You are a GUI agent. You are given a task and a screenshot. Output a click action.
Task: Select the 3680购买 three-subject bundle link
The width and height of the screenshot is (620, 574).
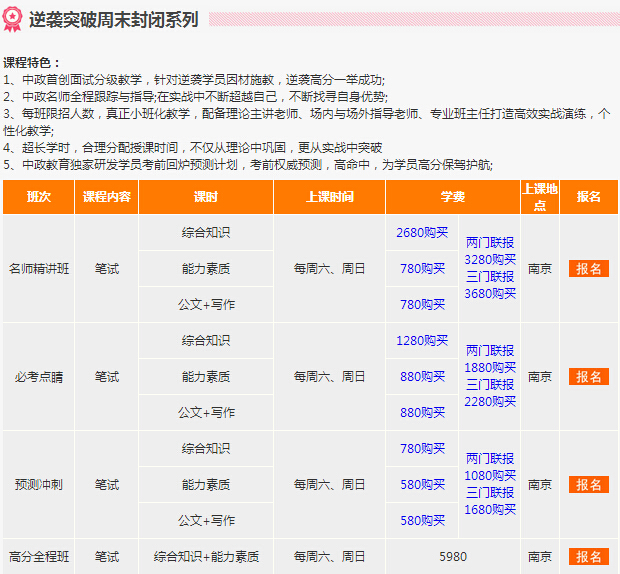click(x=490, y=293)
